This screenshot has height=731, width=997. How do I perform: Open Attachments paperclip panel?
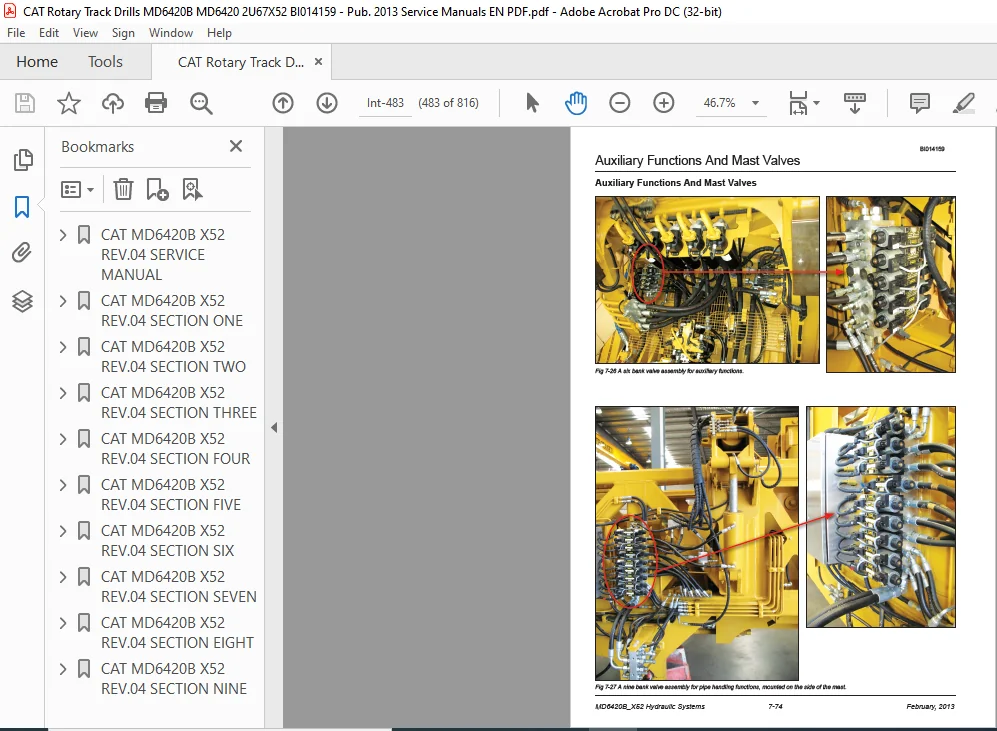pyautogui.click(x=22, y=253)
